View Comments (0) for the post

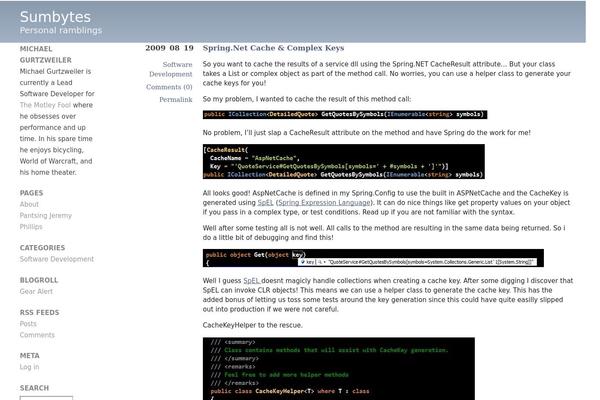(x=169, y=87)
